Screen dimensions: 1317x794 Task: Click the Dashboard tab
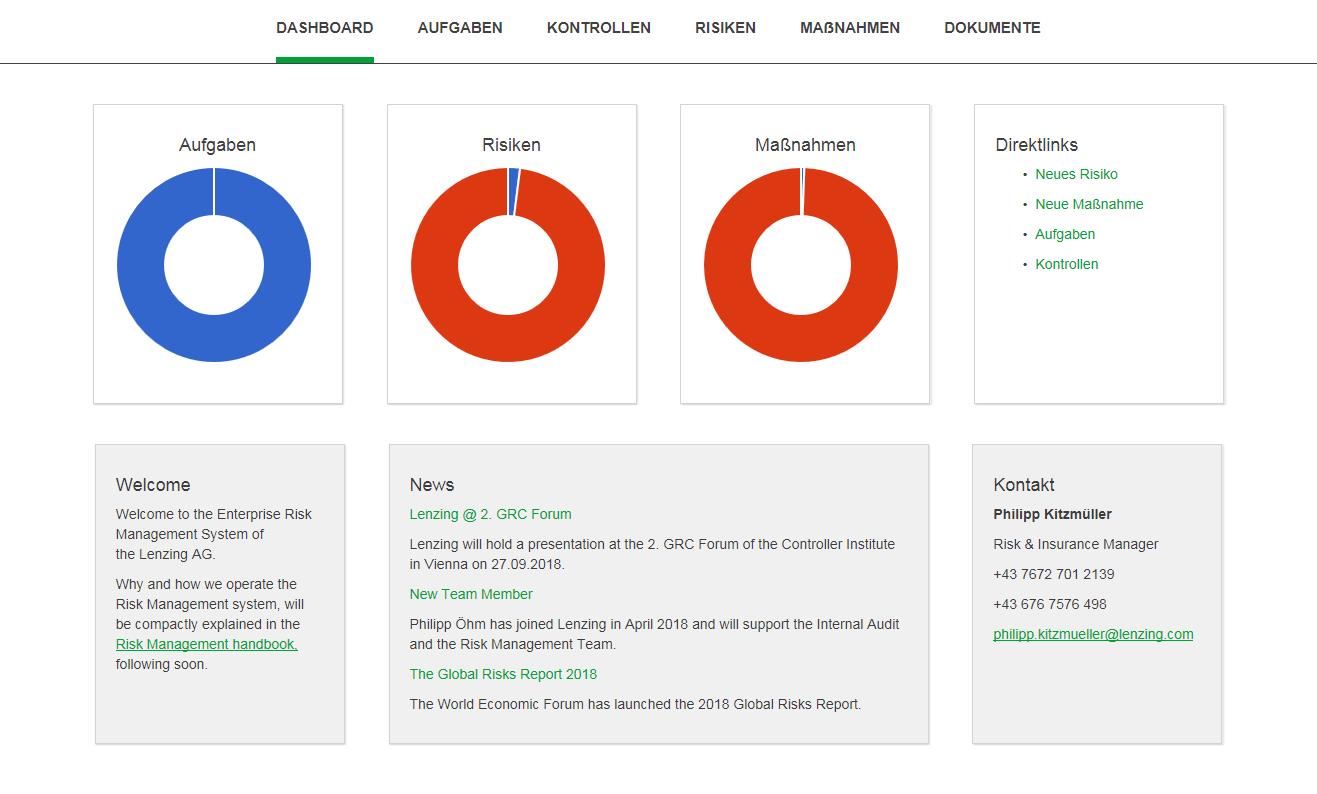(325, 28)
